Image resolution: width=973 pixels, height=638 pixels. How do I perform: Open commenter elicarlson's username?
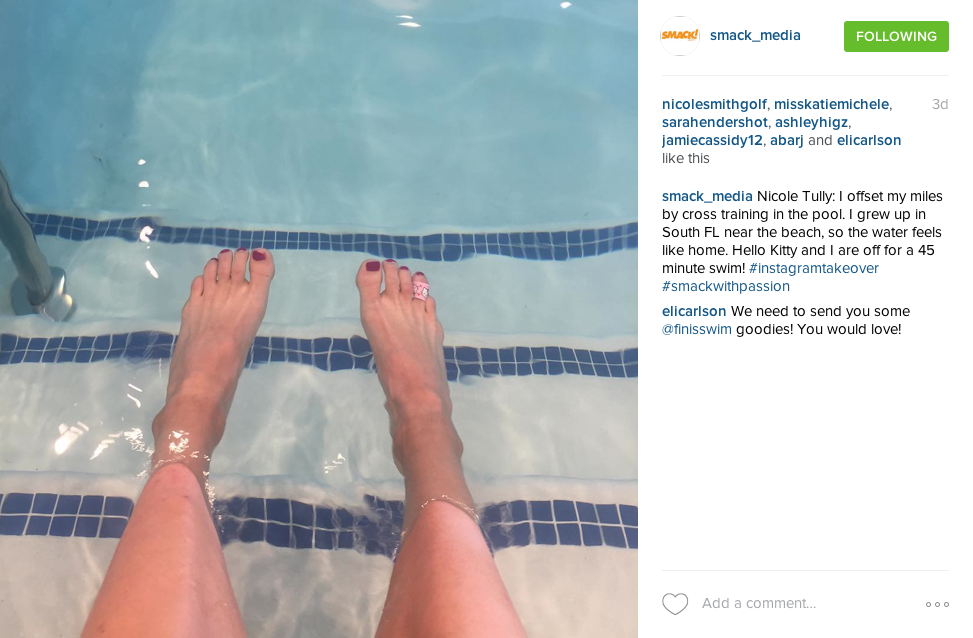click(x=694, y=311)
